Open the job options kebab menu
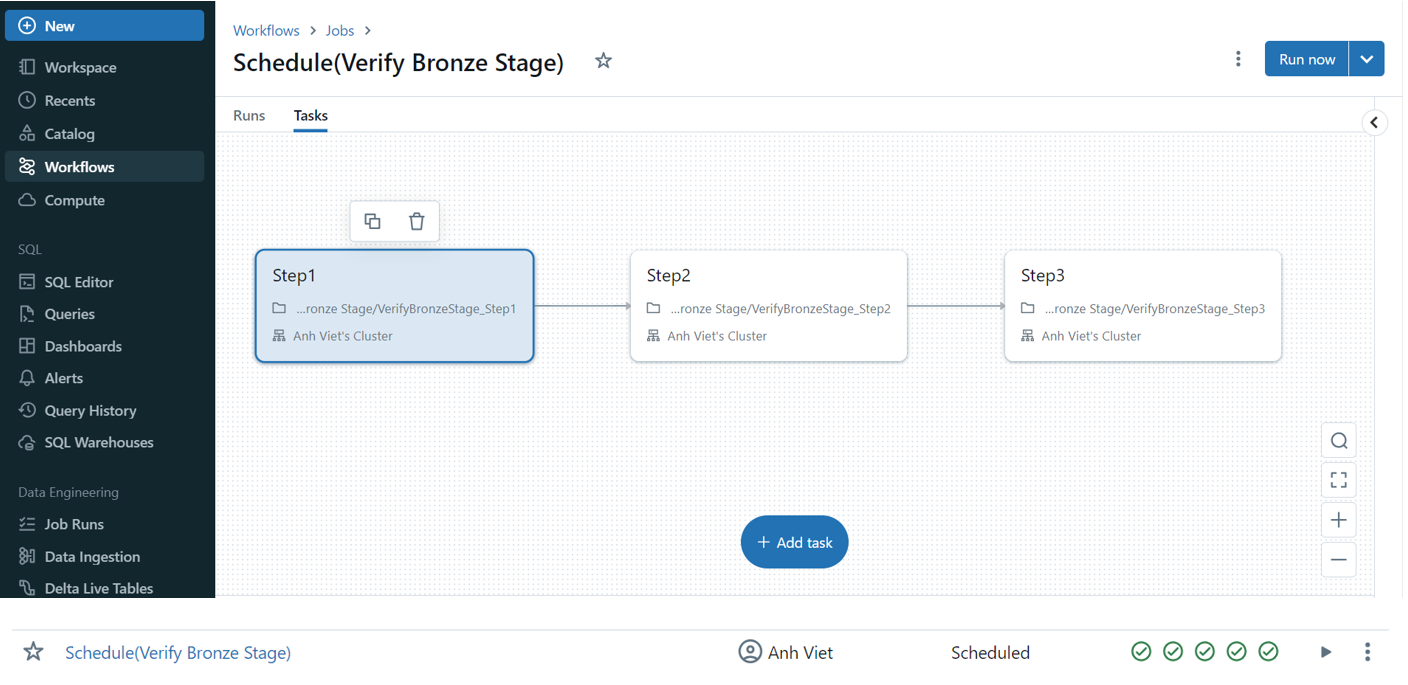Screen dimensions: 1408x685 1238,58
